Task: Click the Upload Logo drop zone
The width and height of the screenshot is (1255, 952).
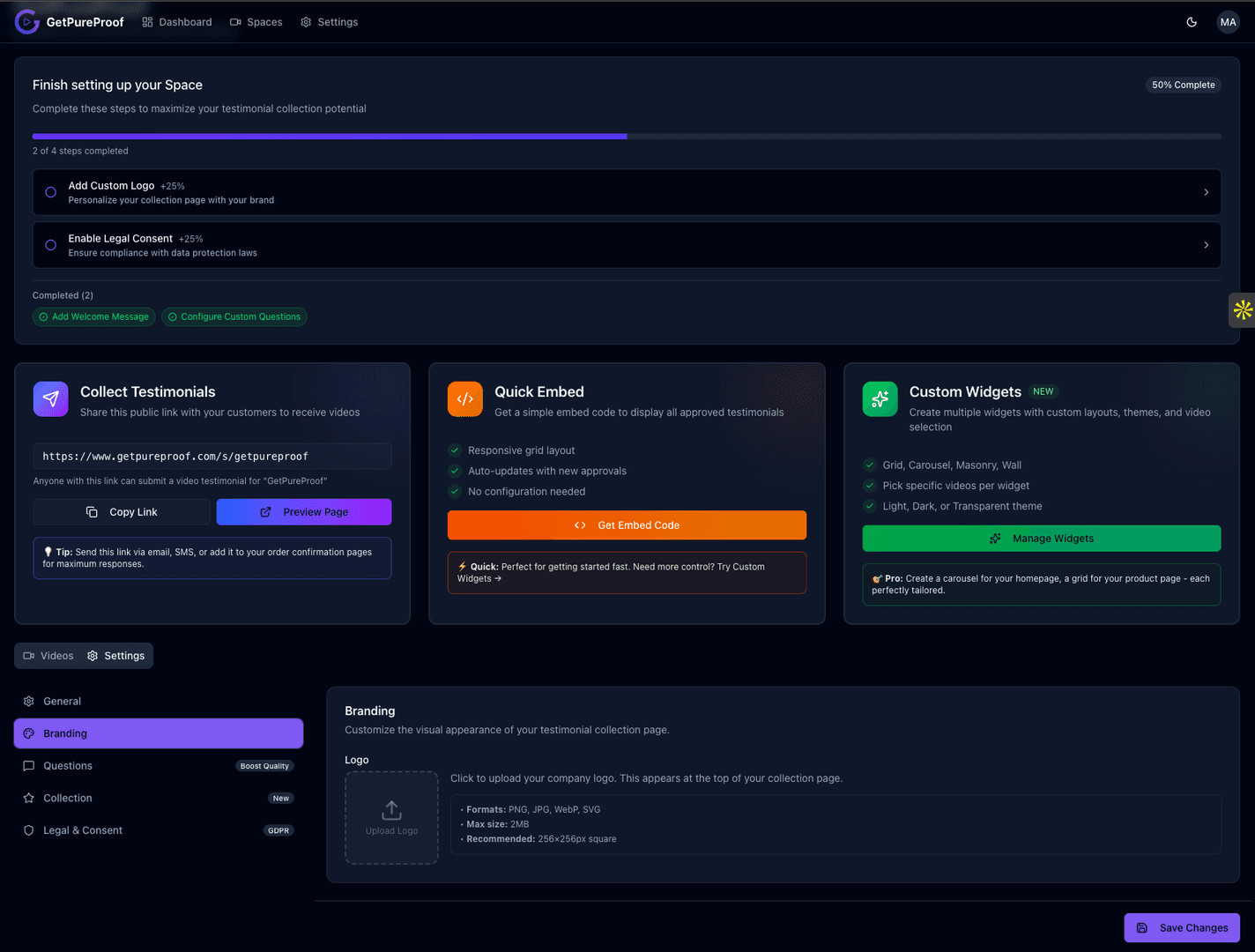Action: (391, 818)
